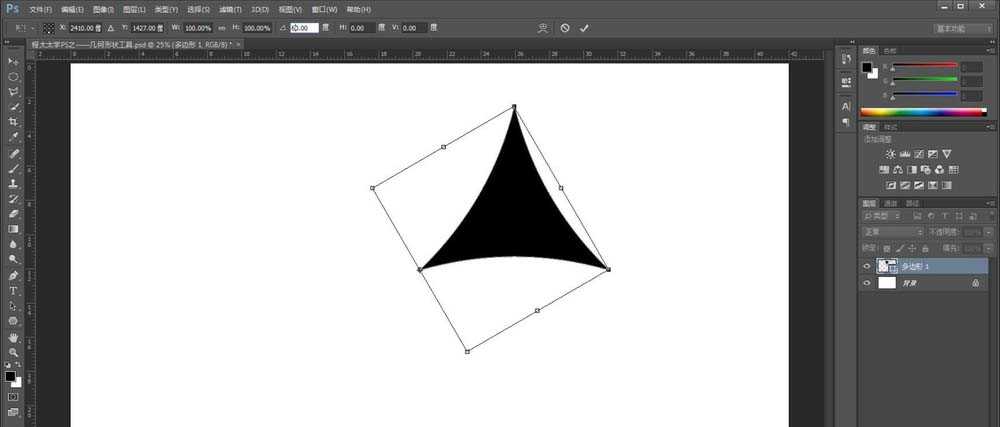Select the Zoom tool in the toolbox
Viewport: 1000px width, 427px height.
coord(13,352)
